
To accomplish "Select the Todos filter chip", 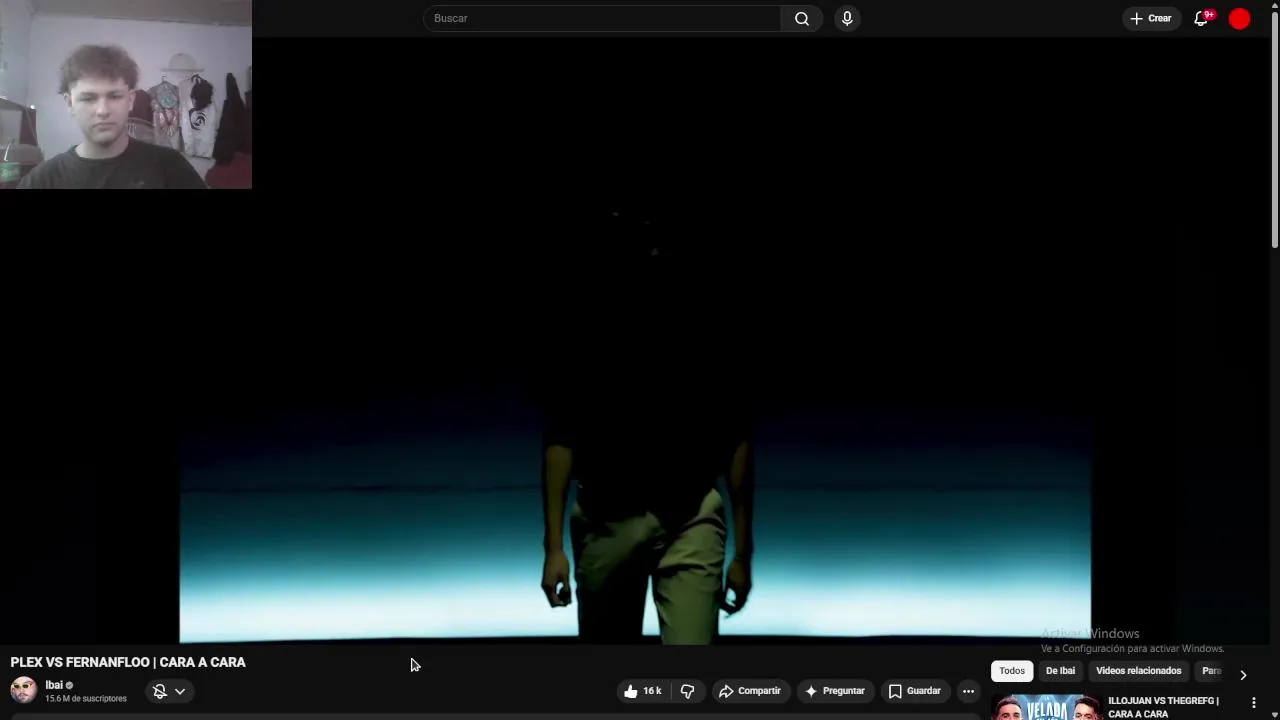I will pyautogui.click(x=1012, y=671).
